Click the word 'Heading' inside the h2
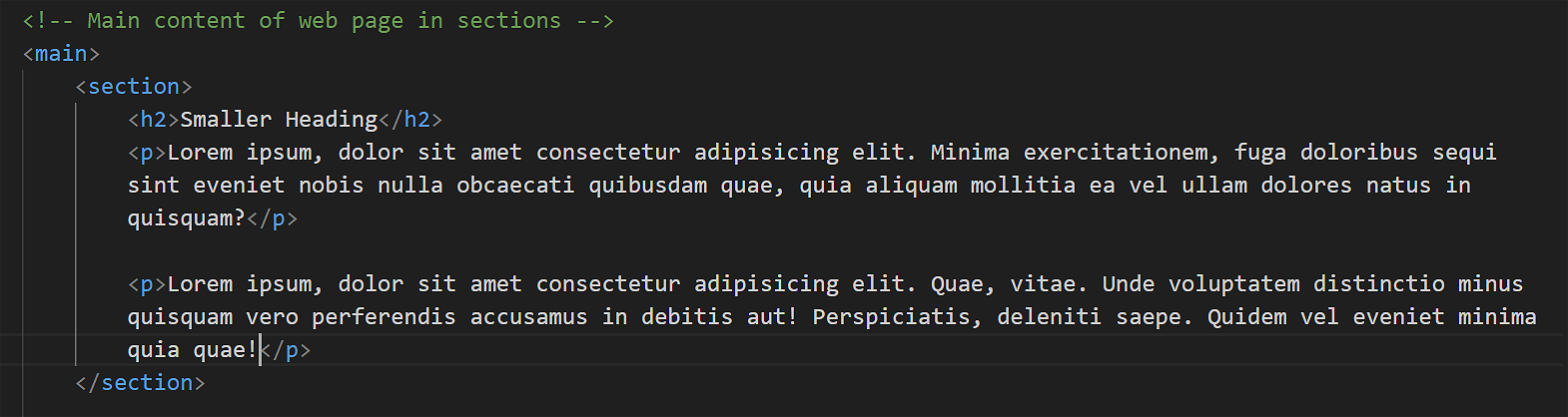This screenshot has width=1568, height=417. click(331, 120)
